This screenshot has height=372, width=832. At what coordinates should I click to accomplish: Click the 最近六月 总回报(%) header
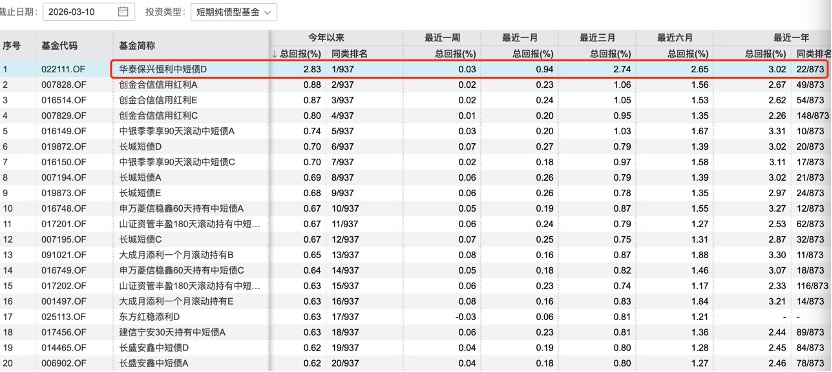coord(688,54)
